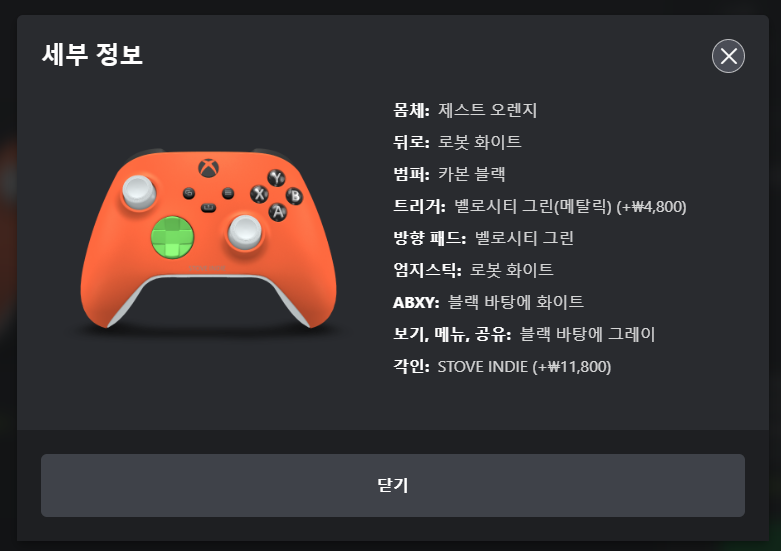This screenshot has width=781, height=551.
Task: Click the 닫기 button
Action: pos(392,485)
